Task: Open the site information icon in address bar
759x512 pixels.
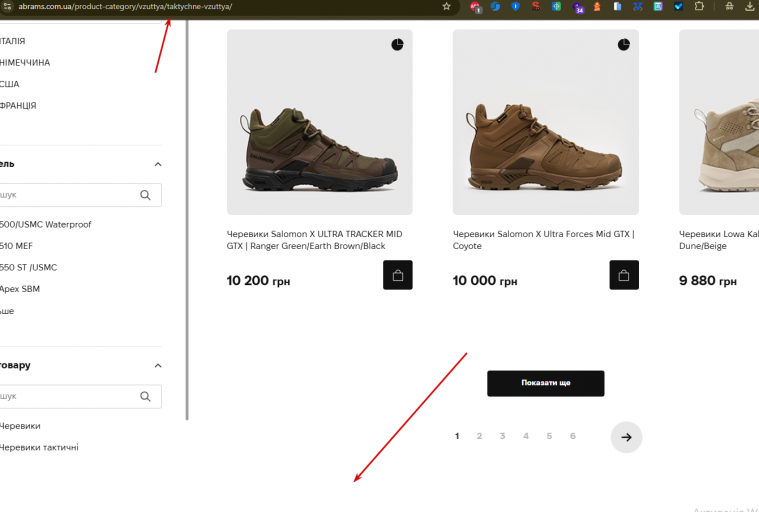Action: click(x=7, y=6)
